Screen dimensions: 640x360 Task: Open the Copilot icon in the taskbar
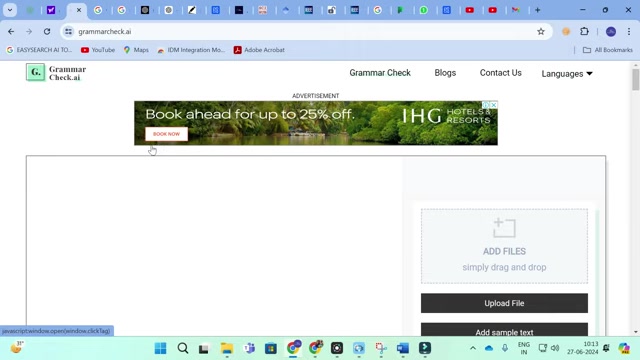[624, 348]
